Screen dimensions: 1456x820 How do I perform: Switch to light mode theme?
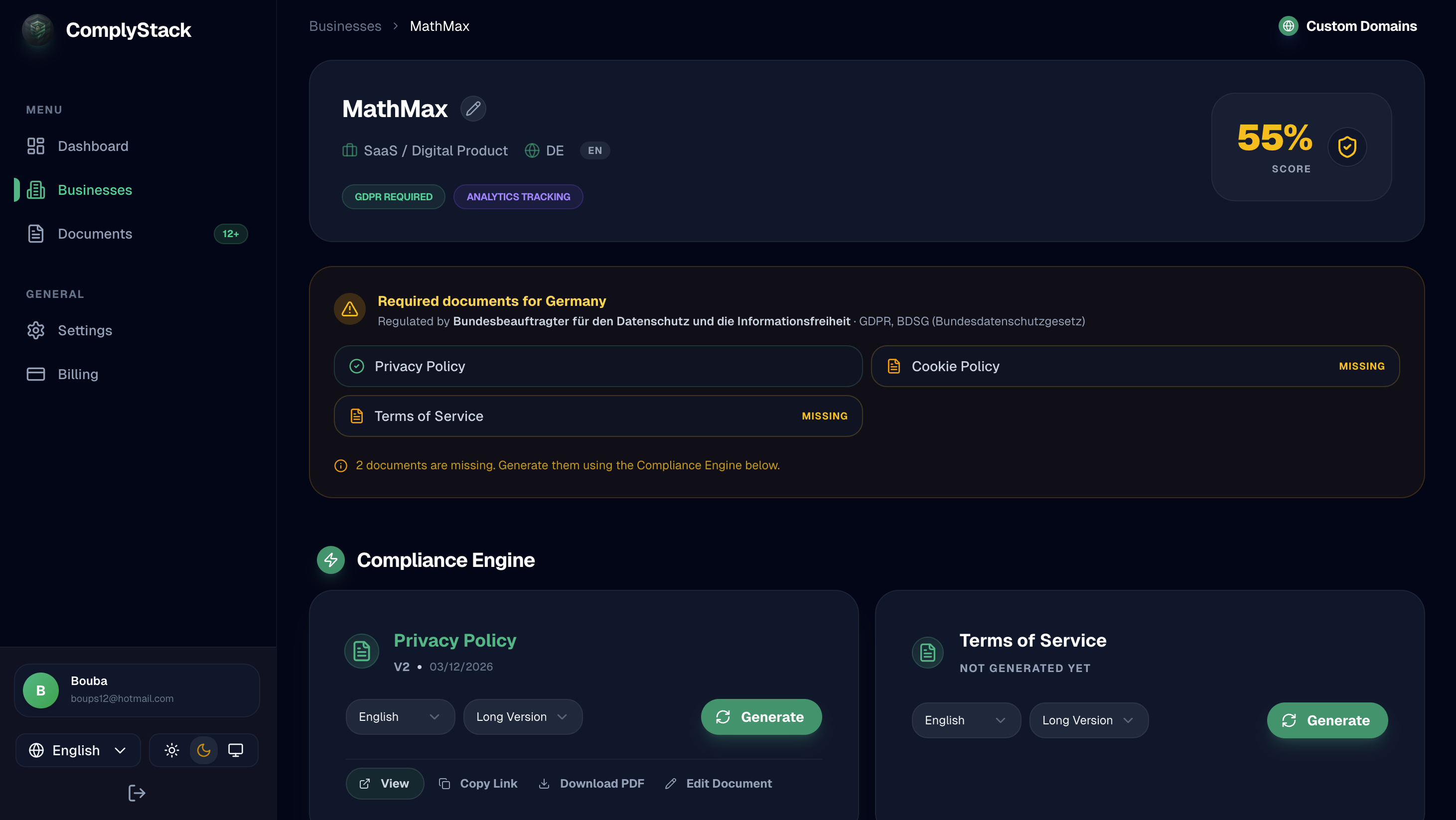point(171,750)
